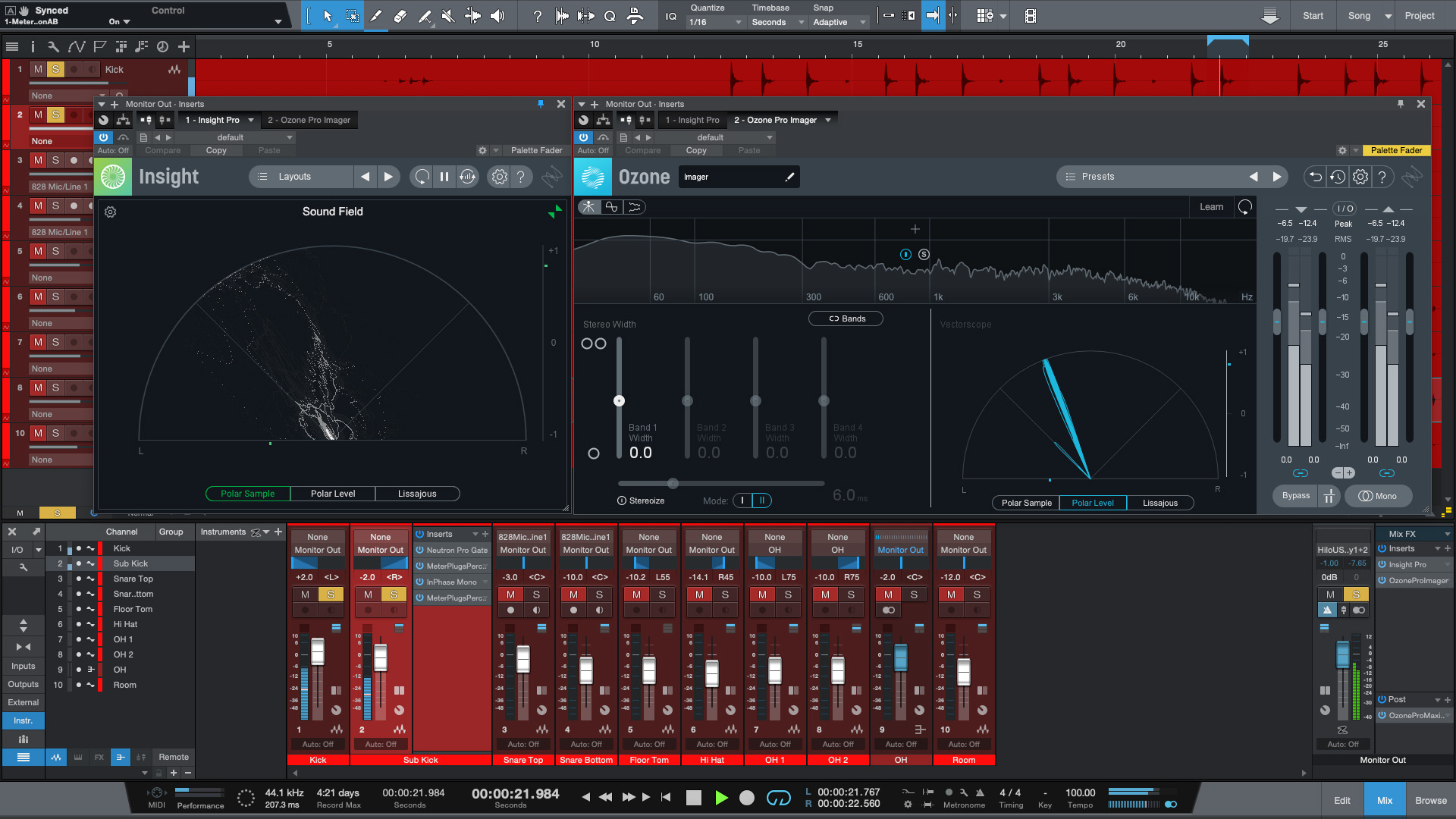Image resolution: width=1456 pixels, height=819 pixels.
Task: Select Polar Level tab in Insight
Action: [333, 494]
